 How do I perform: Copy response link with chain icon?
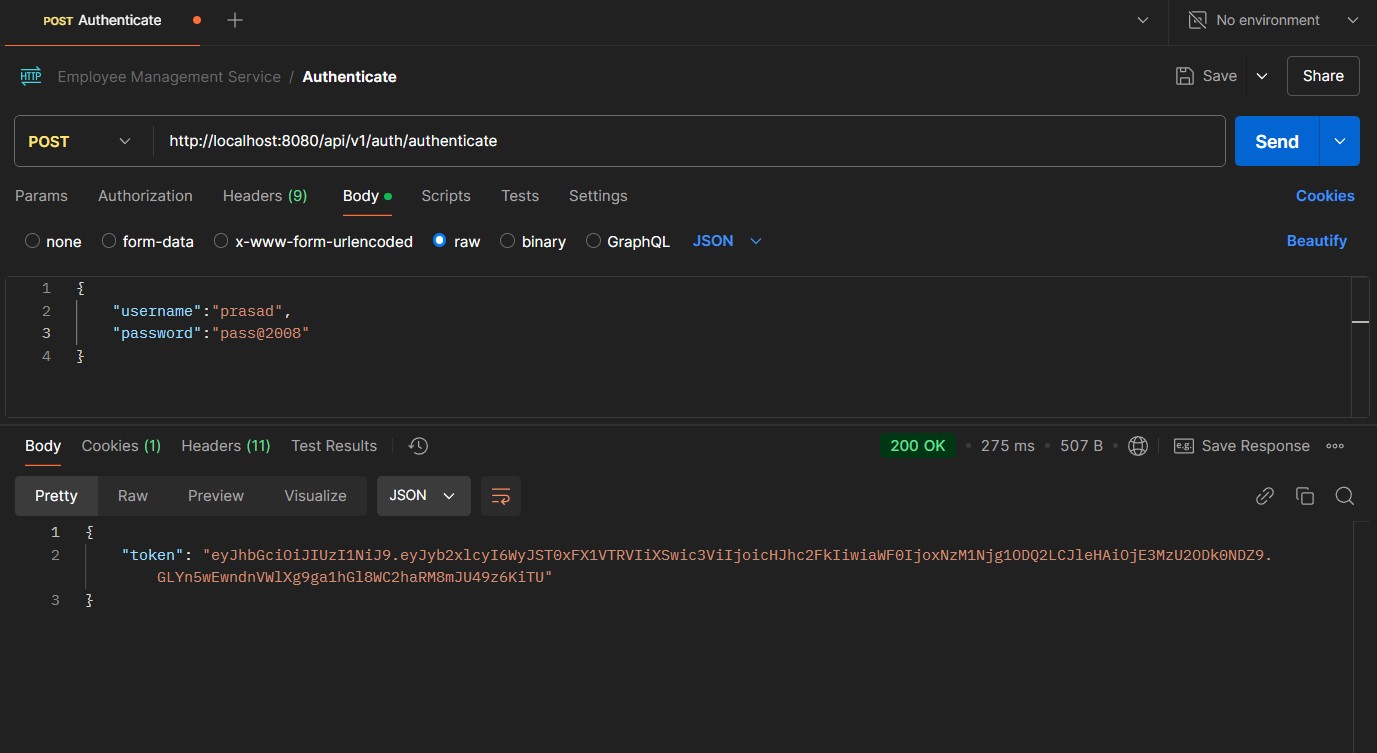coord(1265,496)
